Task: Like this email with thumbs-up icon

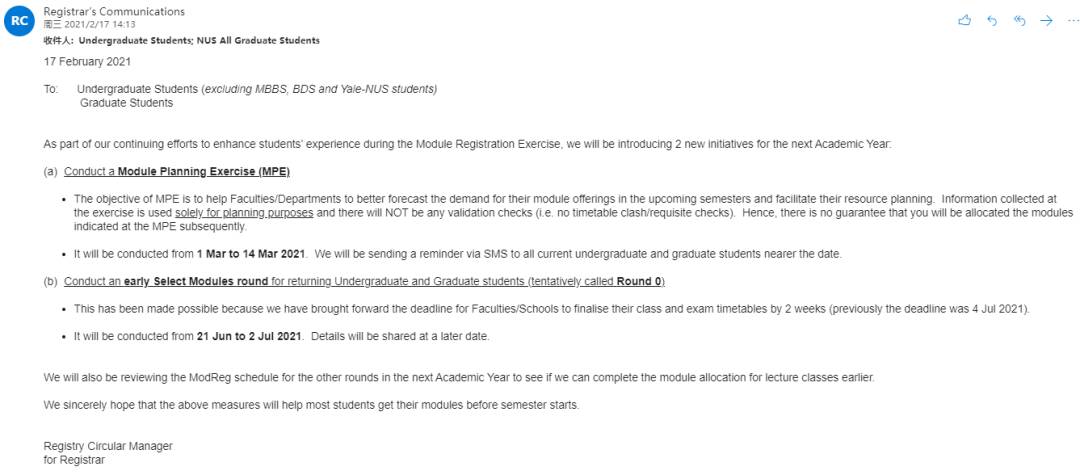Action: [x=965, y=20]
